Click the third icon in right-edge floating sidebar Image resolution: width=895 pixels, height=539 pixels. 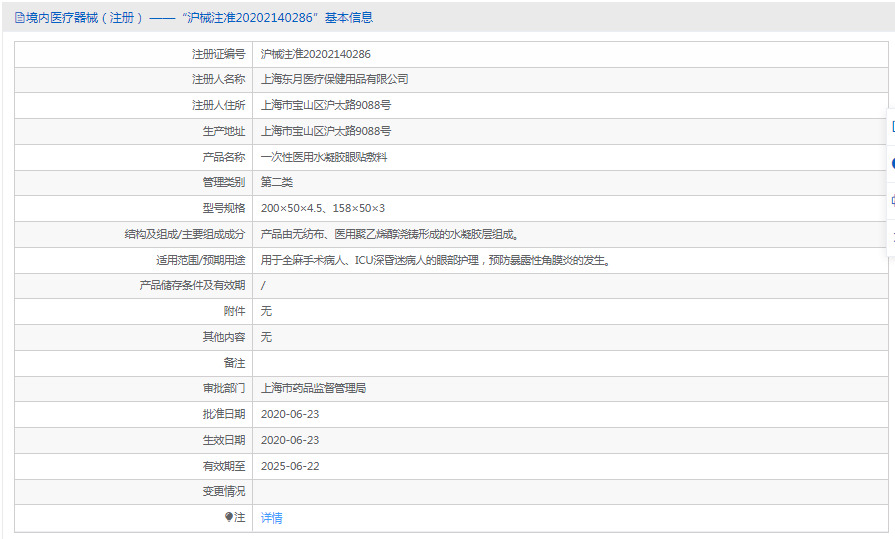[x=892, y=200]
